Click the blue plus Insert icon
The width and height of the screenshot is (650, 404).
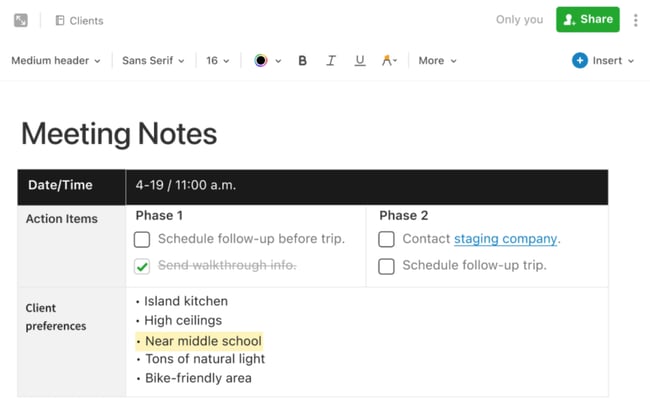click(580, 61)
